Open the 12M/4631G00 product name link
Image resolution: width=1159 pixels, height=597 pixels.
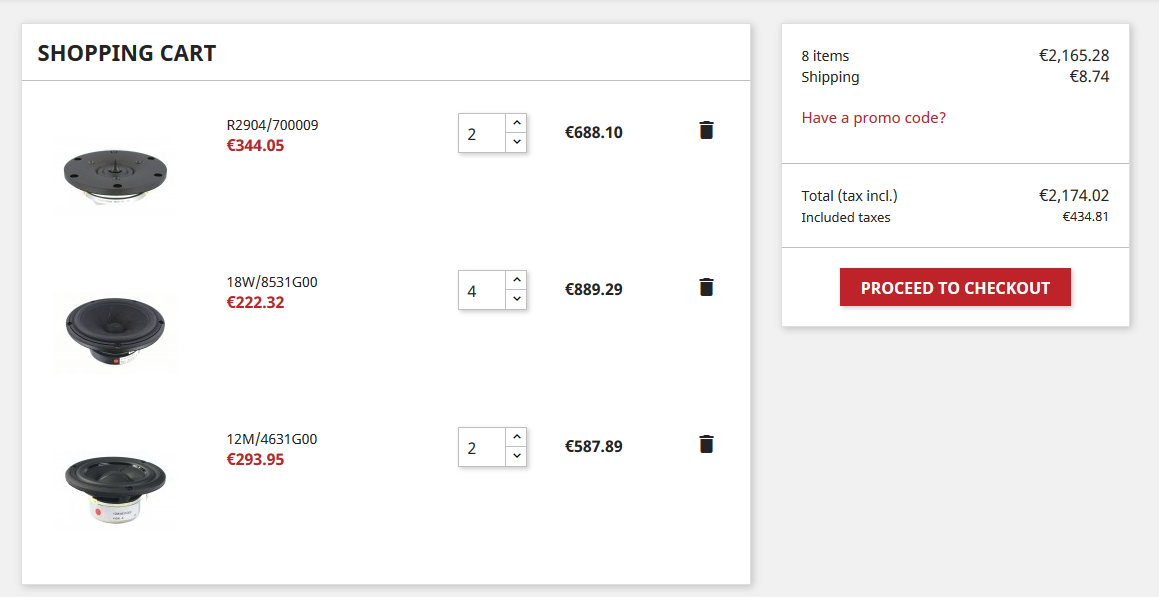tap(271, 439)
